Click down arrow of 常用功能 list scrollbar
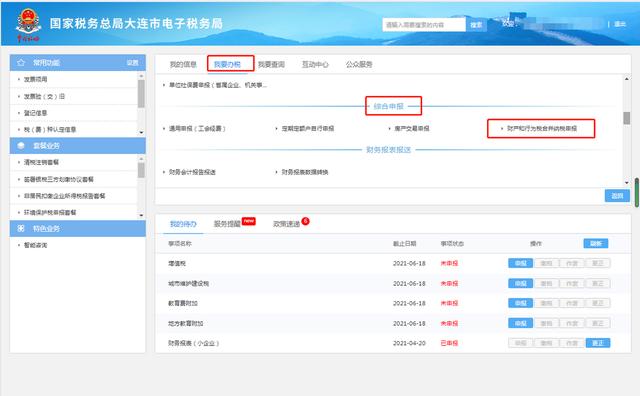Viewport: 640px width, 396px height. coord(141,133)
